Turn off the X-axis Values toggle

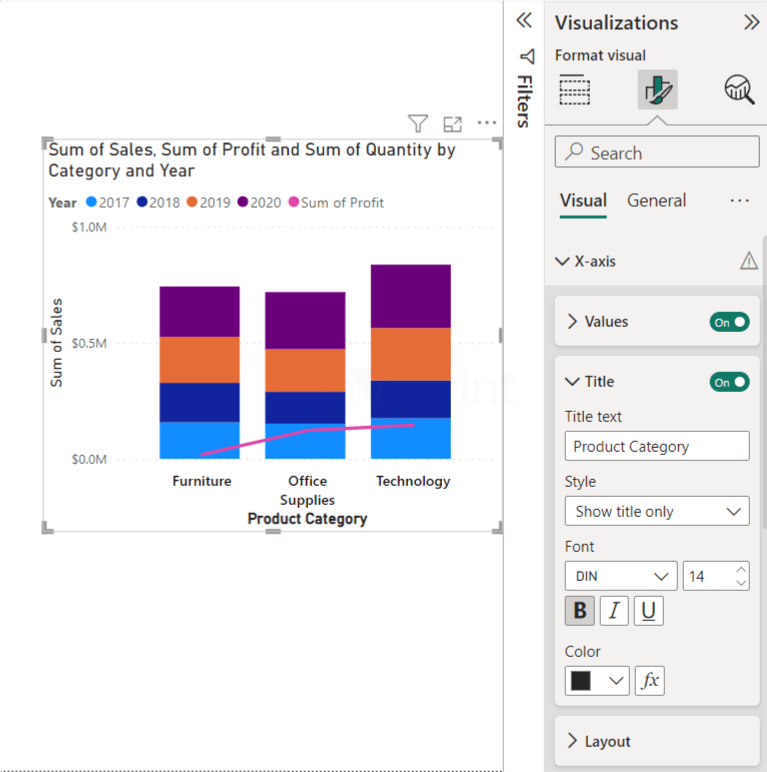(x=729, y=322)
